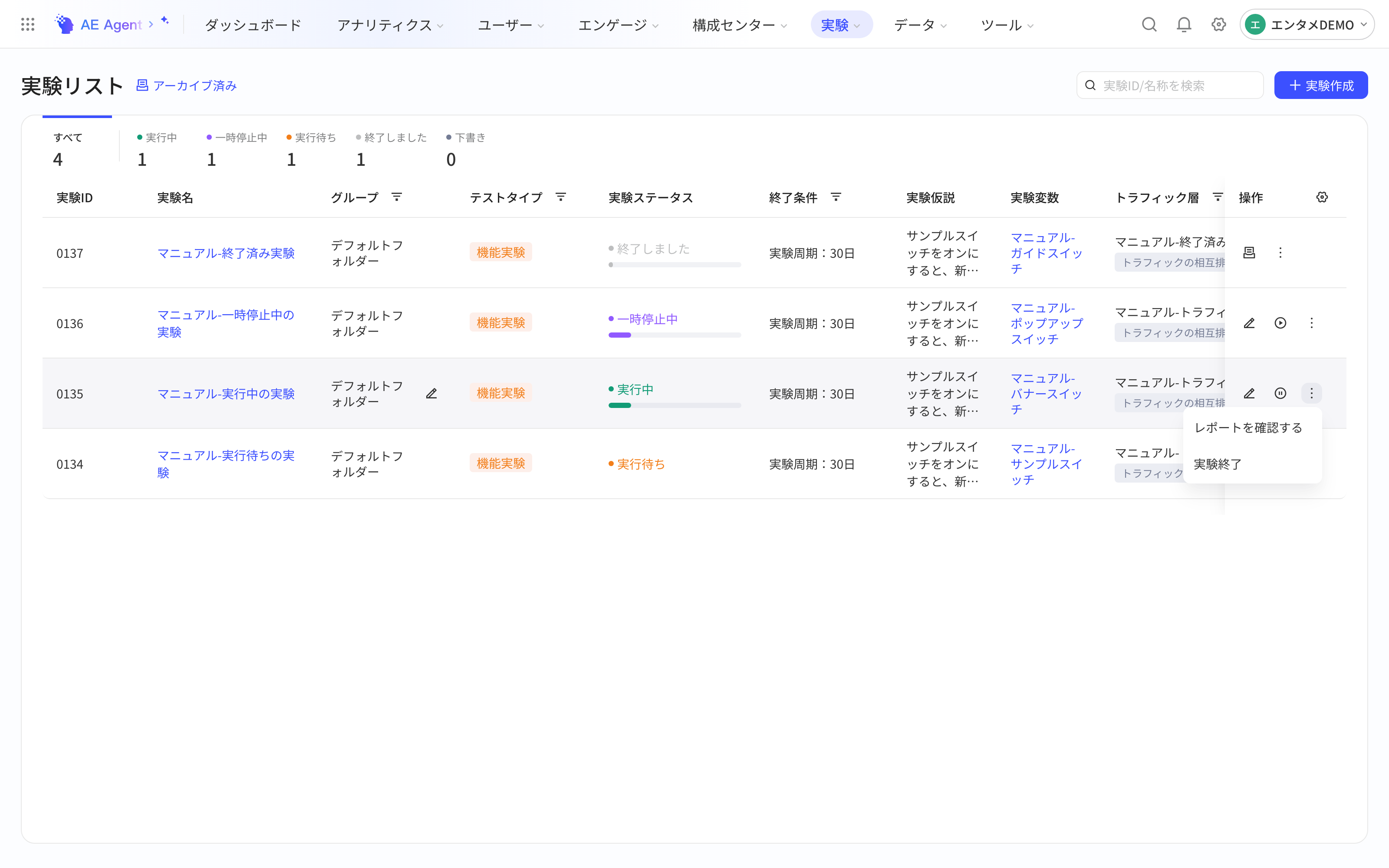1389x868 pixels.
Task: Expand the 構成センター menu
Action: tap(739, 25)
